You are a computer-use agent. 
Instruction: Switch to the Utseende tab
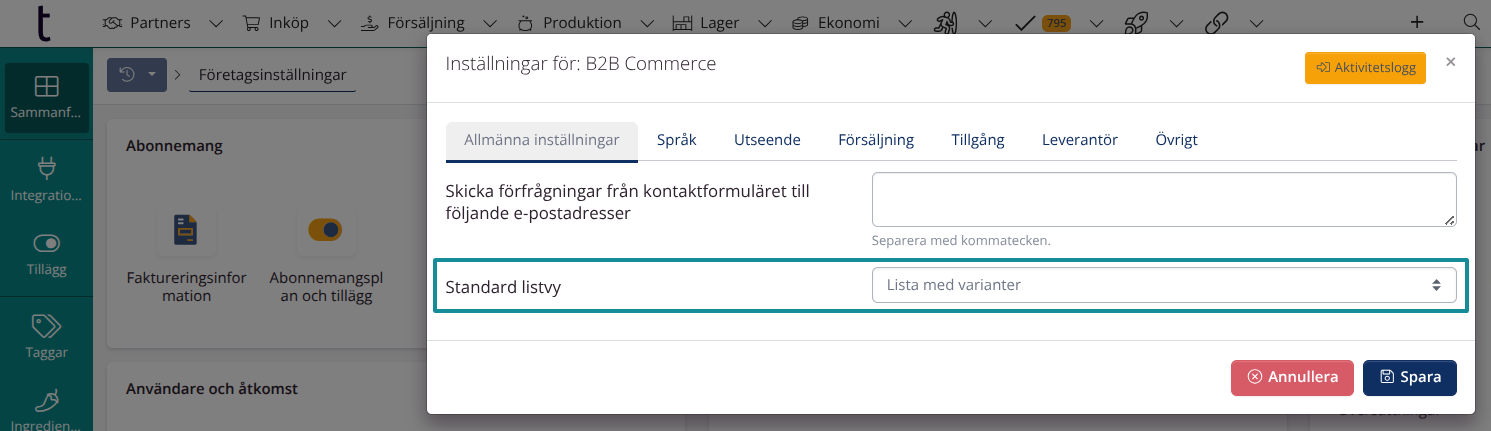(767, 140)
